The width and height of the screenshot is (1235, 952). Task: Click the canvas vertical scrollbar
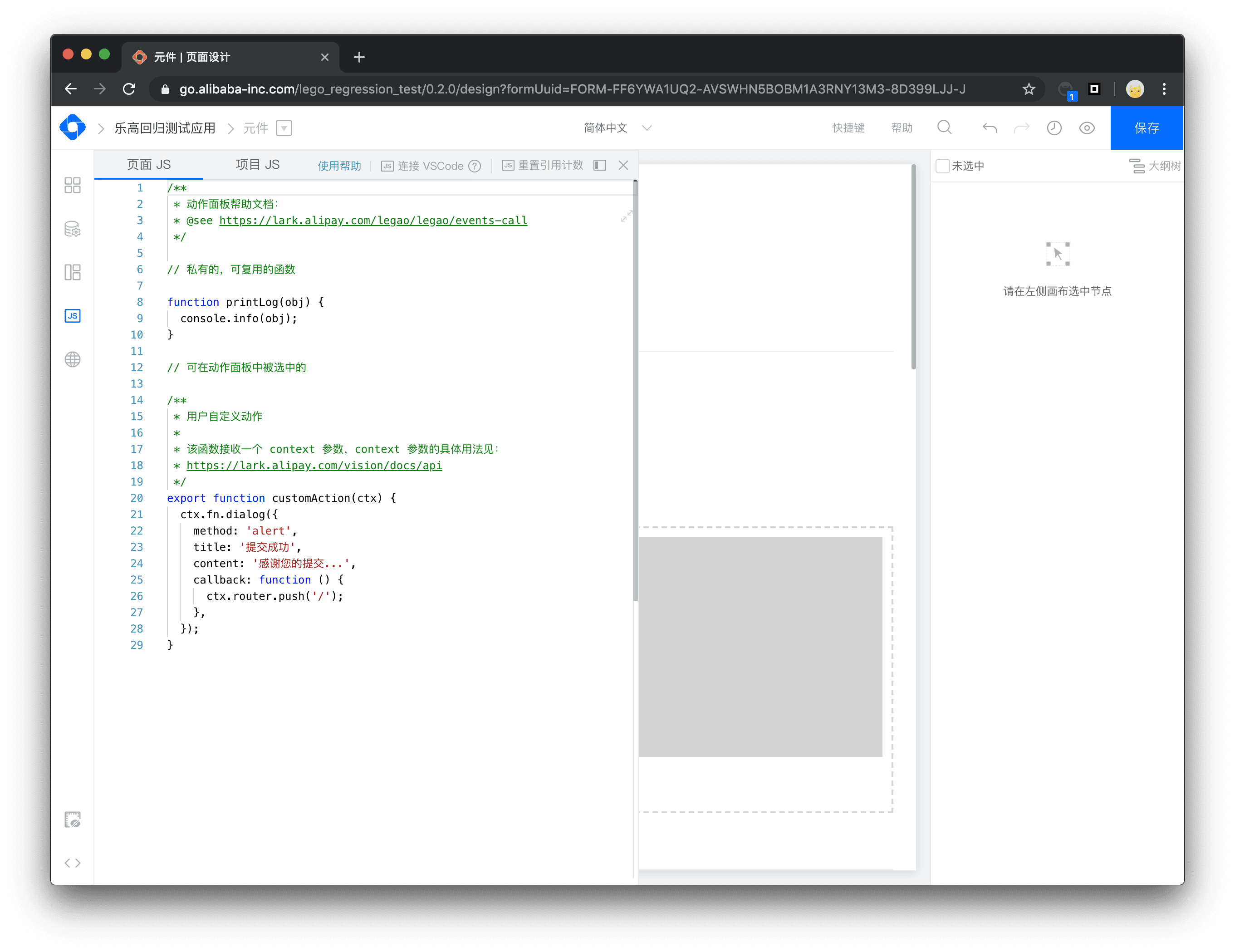(x=913, y=267)
